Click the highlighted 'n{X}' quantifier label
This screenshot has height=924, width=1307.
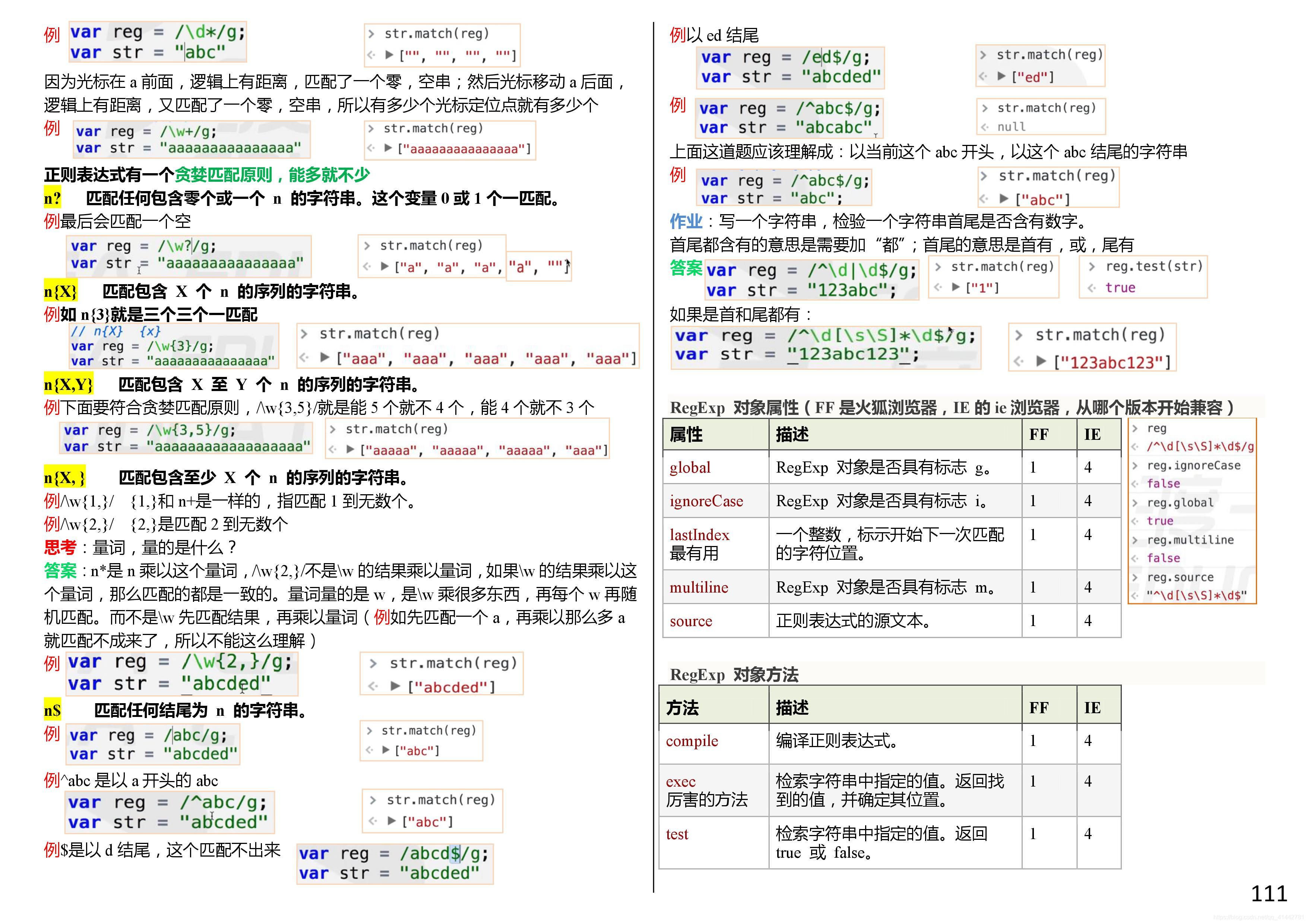(60, 291)
